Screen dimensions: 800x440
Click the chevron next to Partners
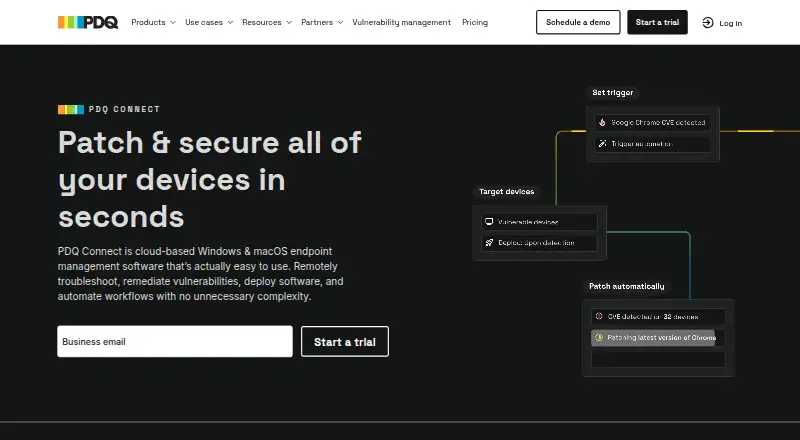pyautogui.click(x=340, y=22)
